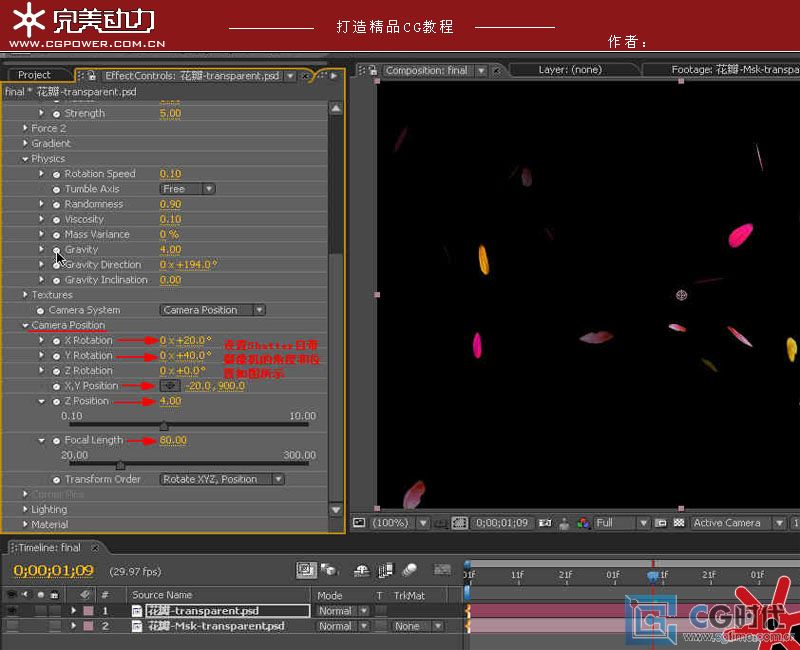Open layer 2 TrkMat None dropdown
The width and height of the screenshot is (800, 650).
coord(417,626)
